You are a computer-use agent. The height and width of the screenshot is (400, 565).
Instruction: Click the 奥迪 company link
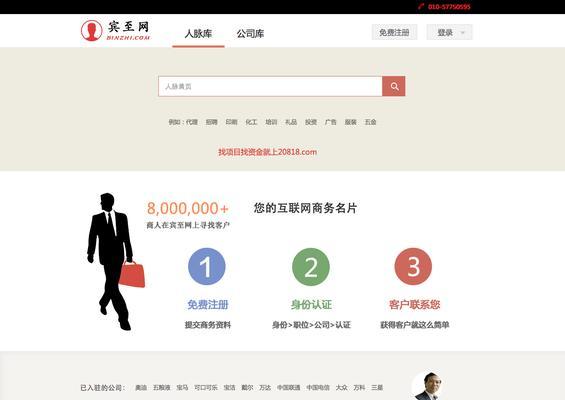tap(141, 387)
